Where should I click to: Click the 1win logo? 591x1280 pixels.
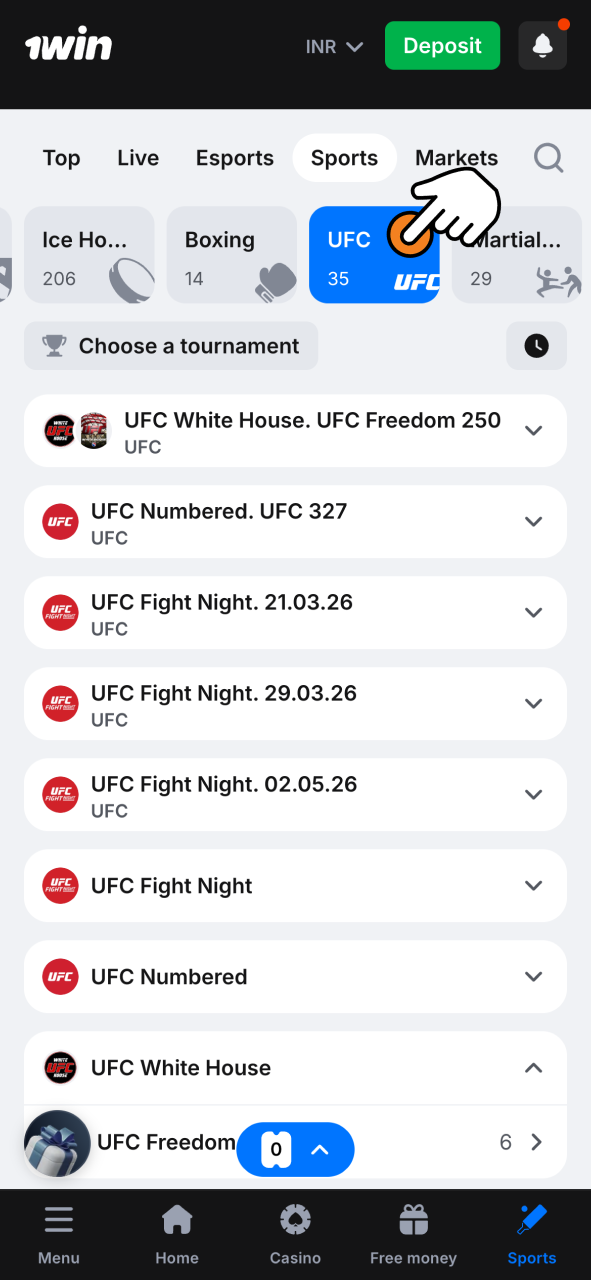(x=68, y=44)
